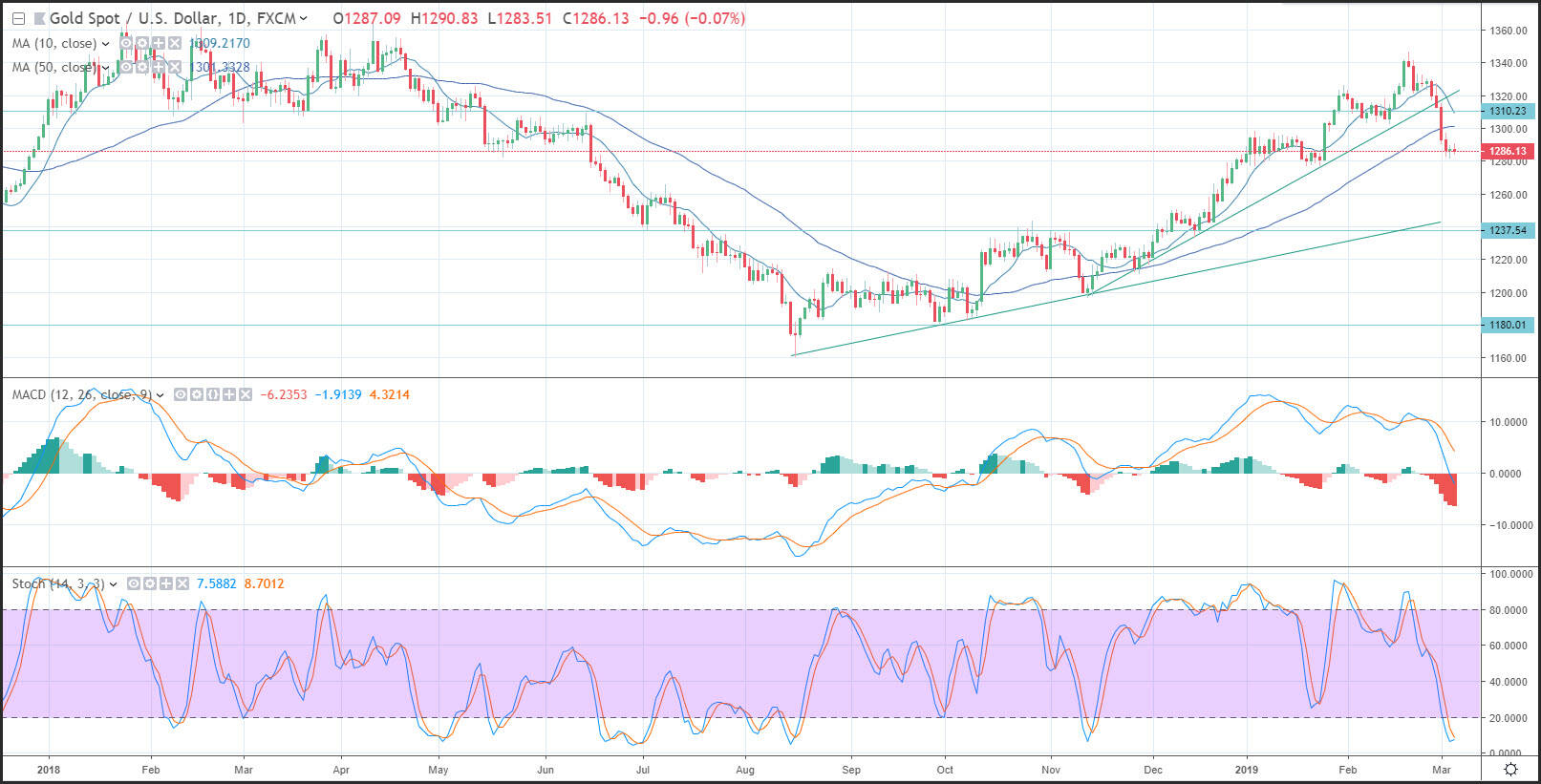Click the Aug label on time axis
1541x784 pixels.
click(745, 769)
